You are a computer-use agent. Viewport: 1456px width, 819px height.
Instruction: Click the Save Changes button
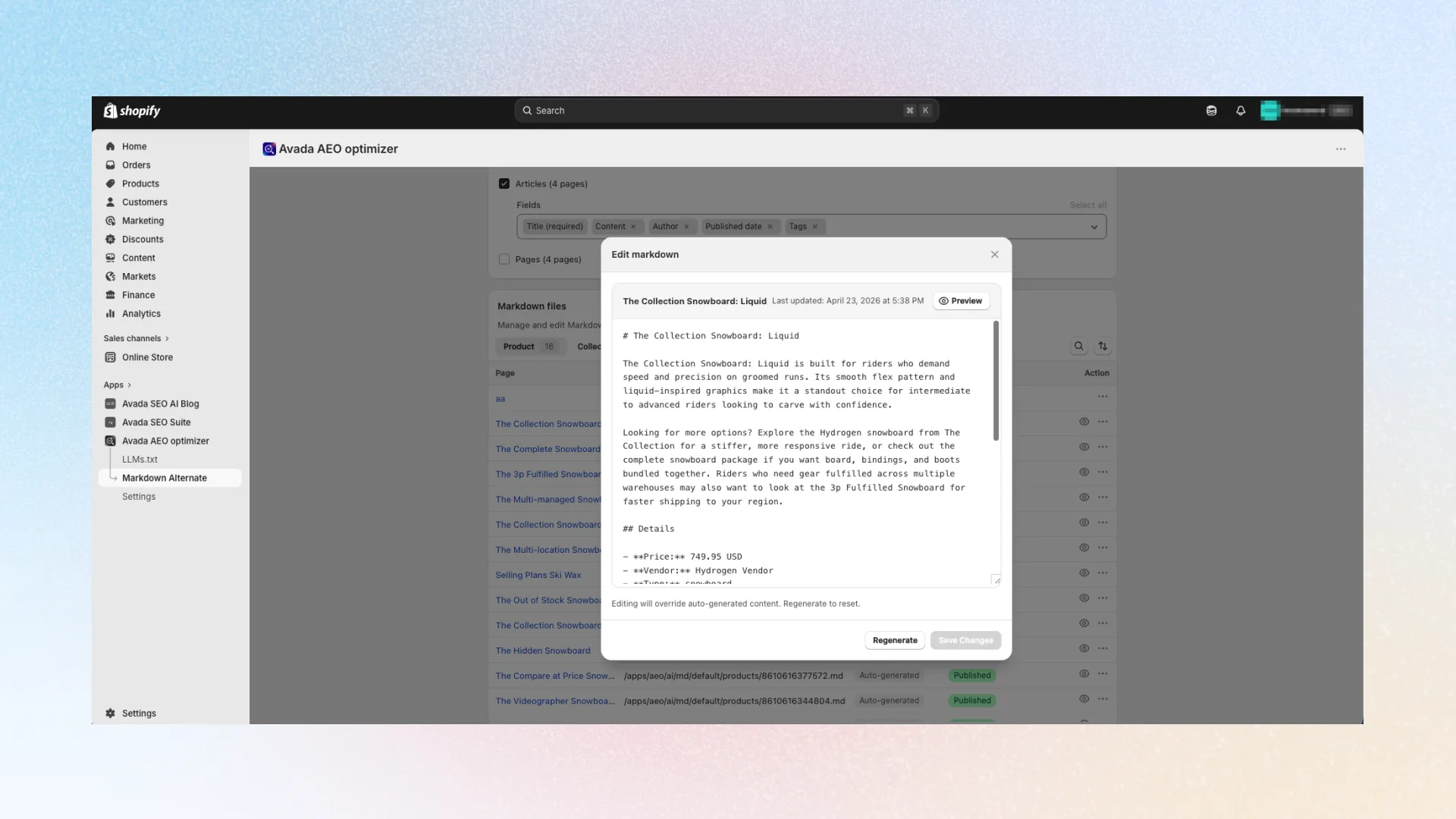pos(965,641)
